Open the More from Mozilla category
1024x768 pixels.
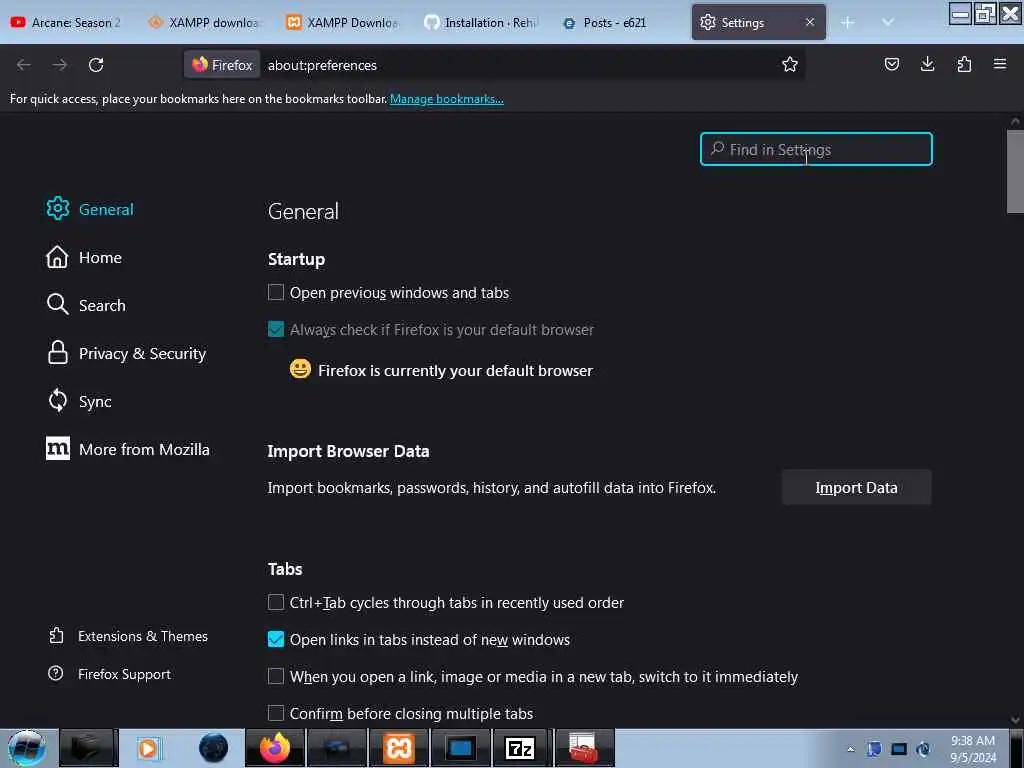click(128, 449)
